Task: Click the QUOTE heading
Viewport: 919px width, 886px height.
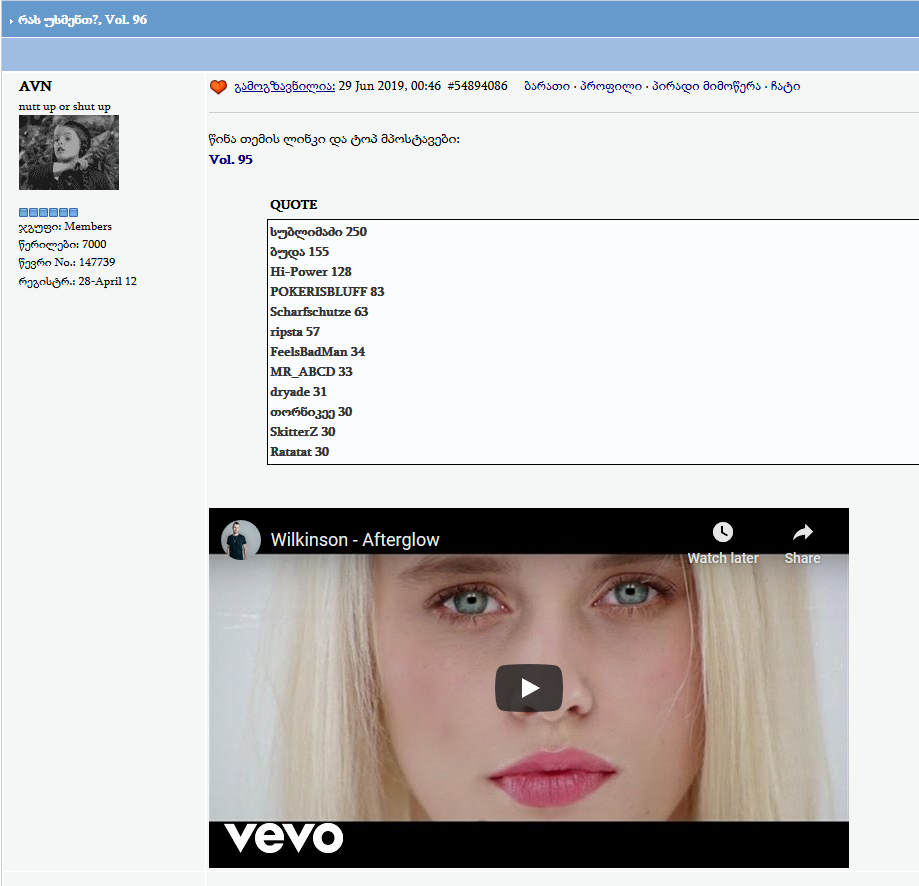Action: (x=293, y=205)
